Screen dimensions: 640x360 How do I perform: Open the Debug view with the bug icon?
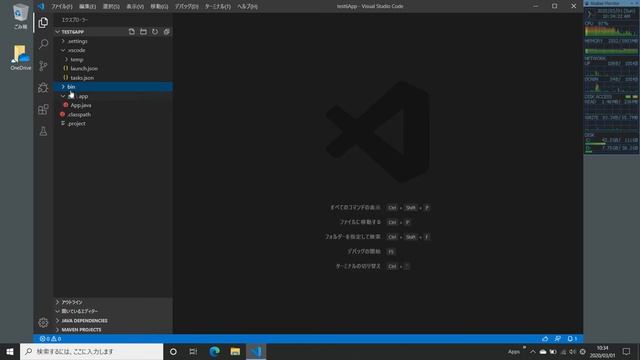[43, 87]
